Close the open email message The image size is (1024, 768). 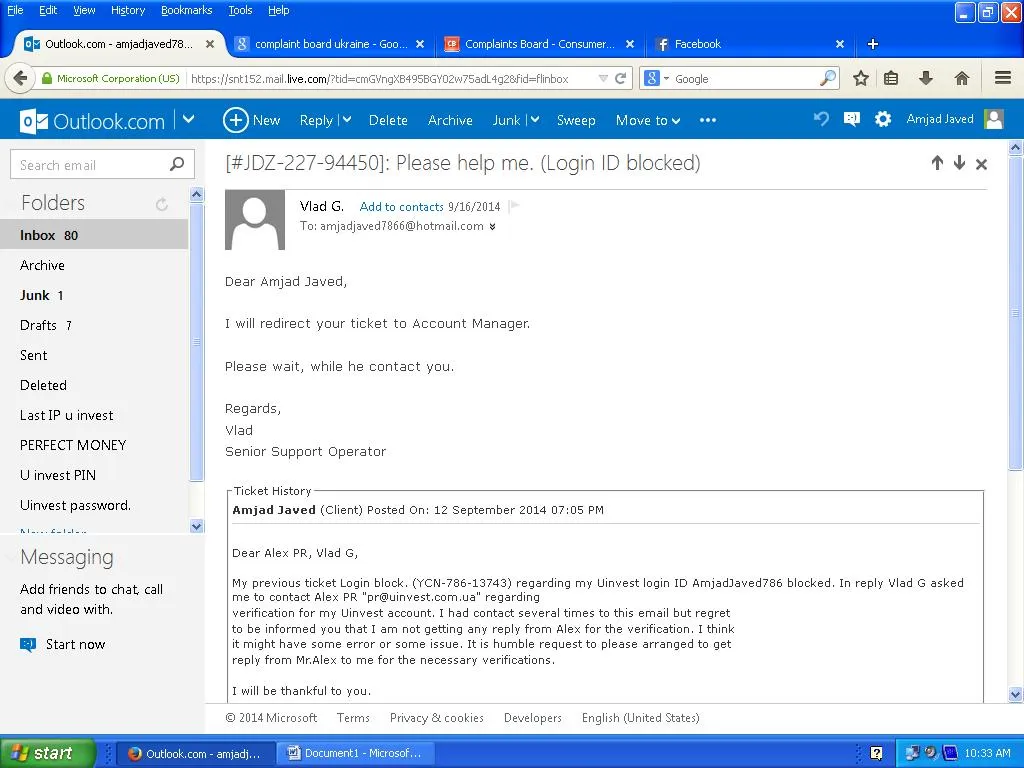[981, 164]
